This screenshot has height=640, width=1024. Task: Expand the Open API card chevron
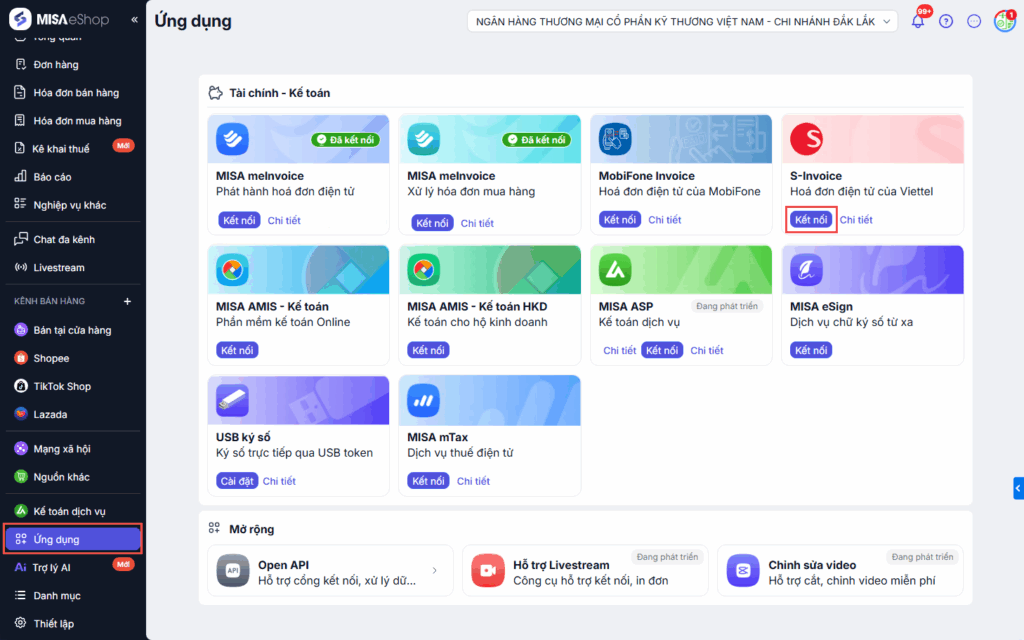pyautogui.click(x=435, y=571)
